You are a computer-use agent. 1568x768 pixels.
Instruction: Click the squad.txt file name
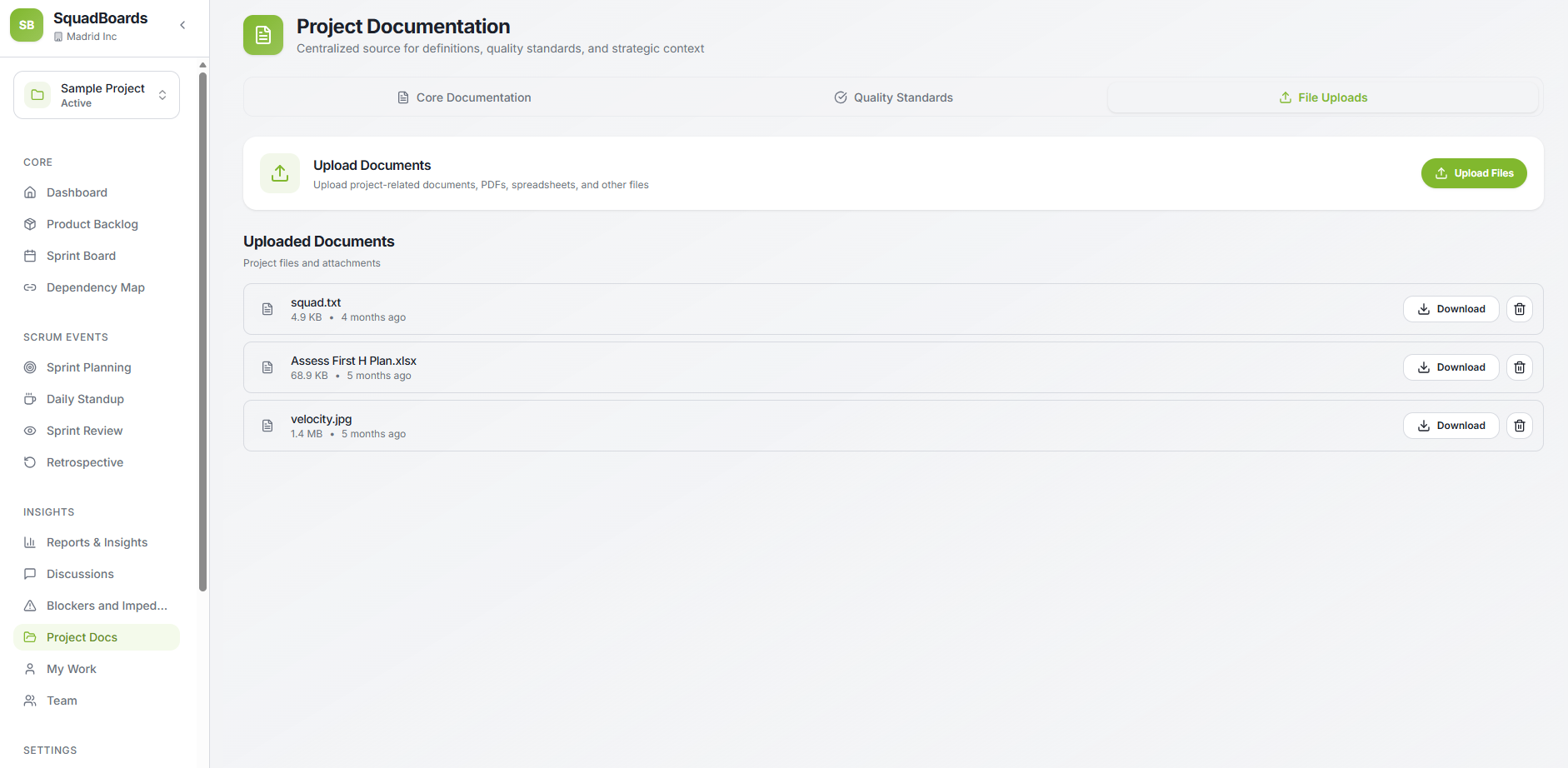pyautogui.click(x=316, y=302)
